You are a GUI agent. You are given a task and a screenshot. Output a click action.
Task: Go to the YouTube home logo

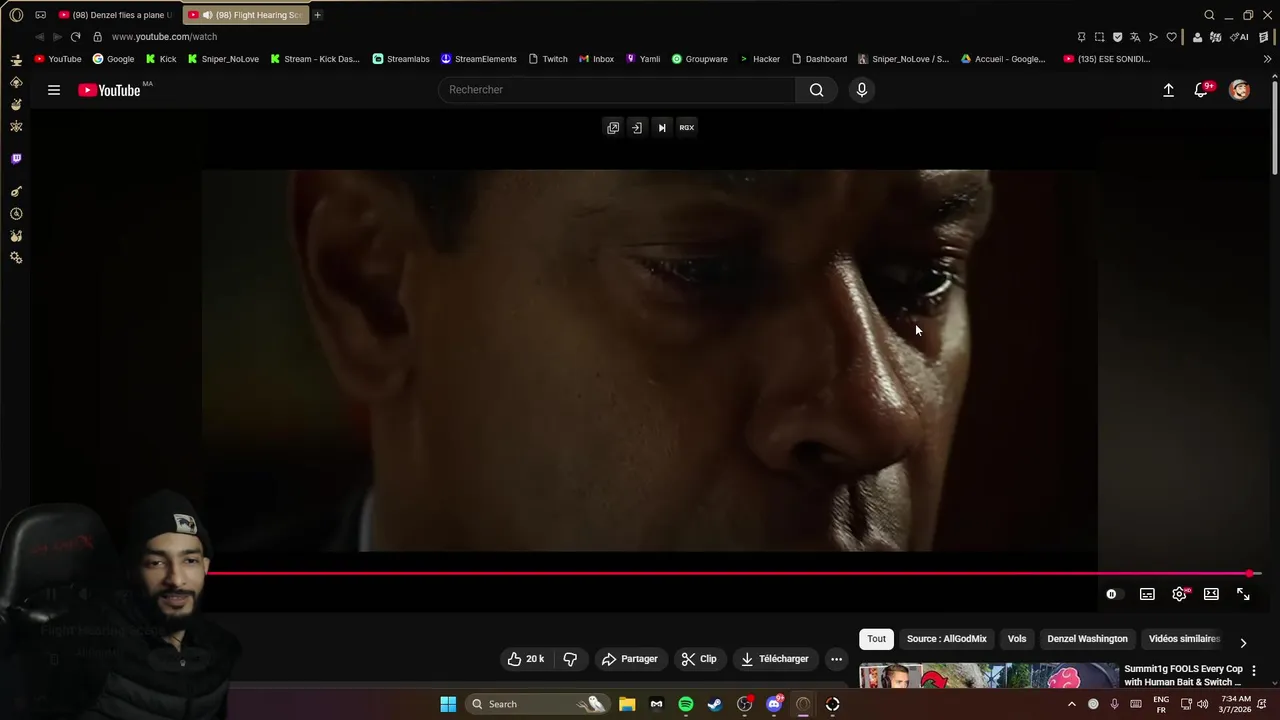(x=110, y=90)
